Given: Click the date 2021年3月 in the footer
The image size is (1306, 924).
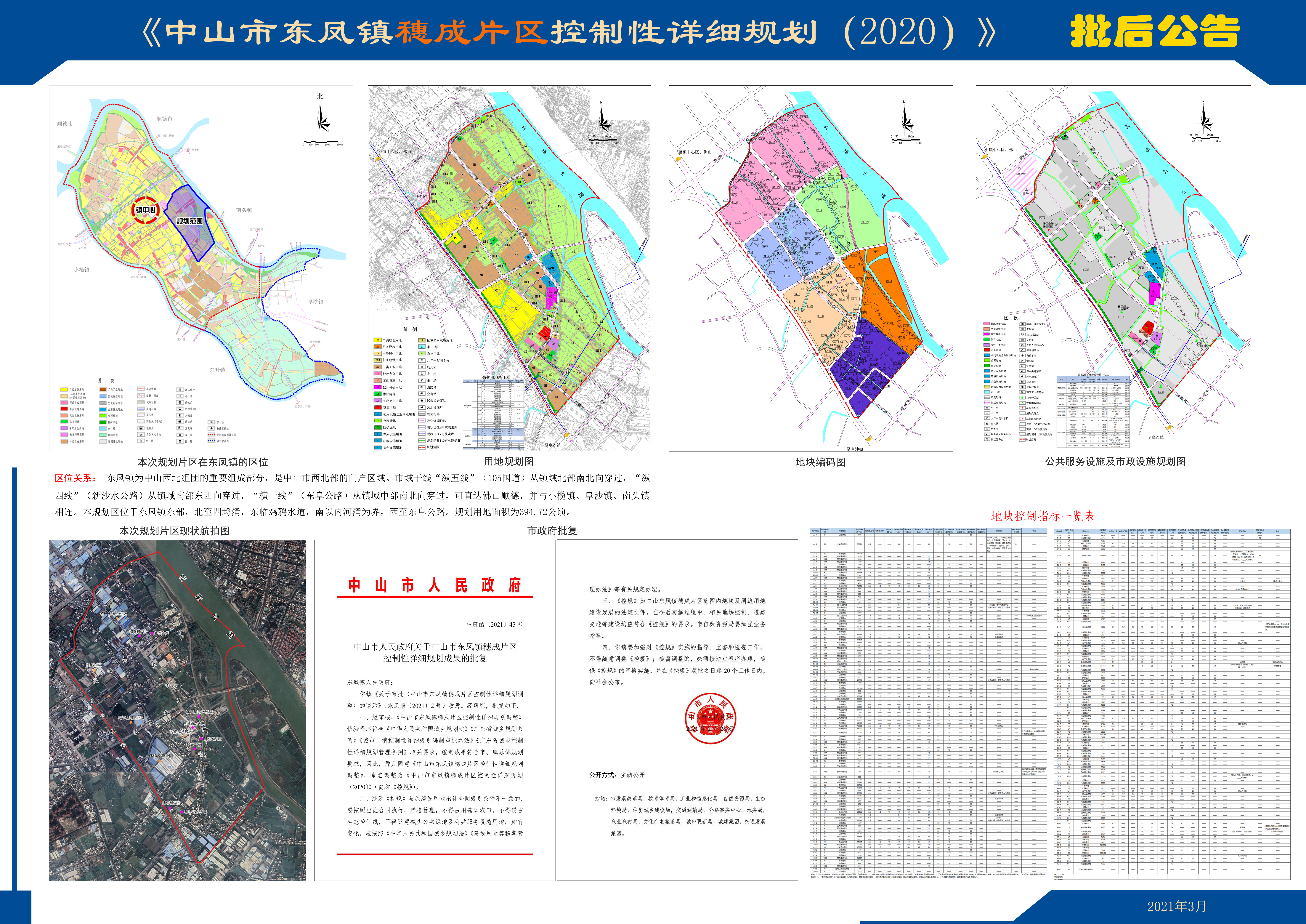Looking at the screenshot, I should 1177,906.
